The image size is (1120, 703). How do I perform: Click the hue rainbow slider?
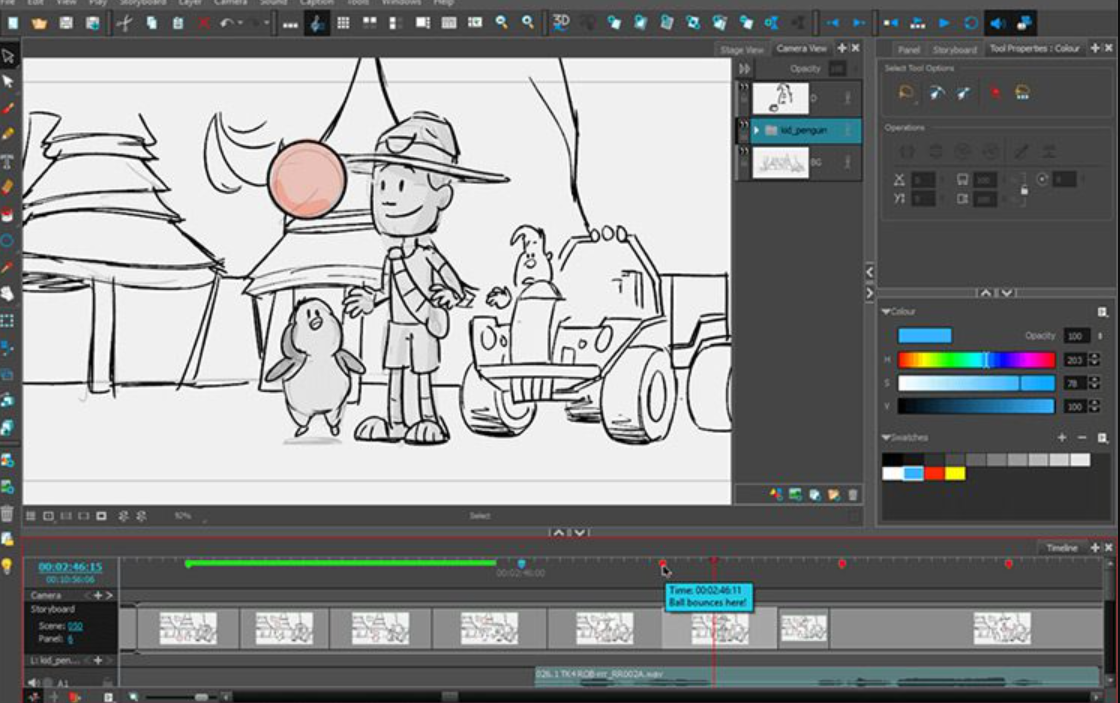(975, 360)
